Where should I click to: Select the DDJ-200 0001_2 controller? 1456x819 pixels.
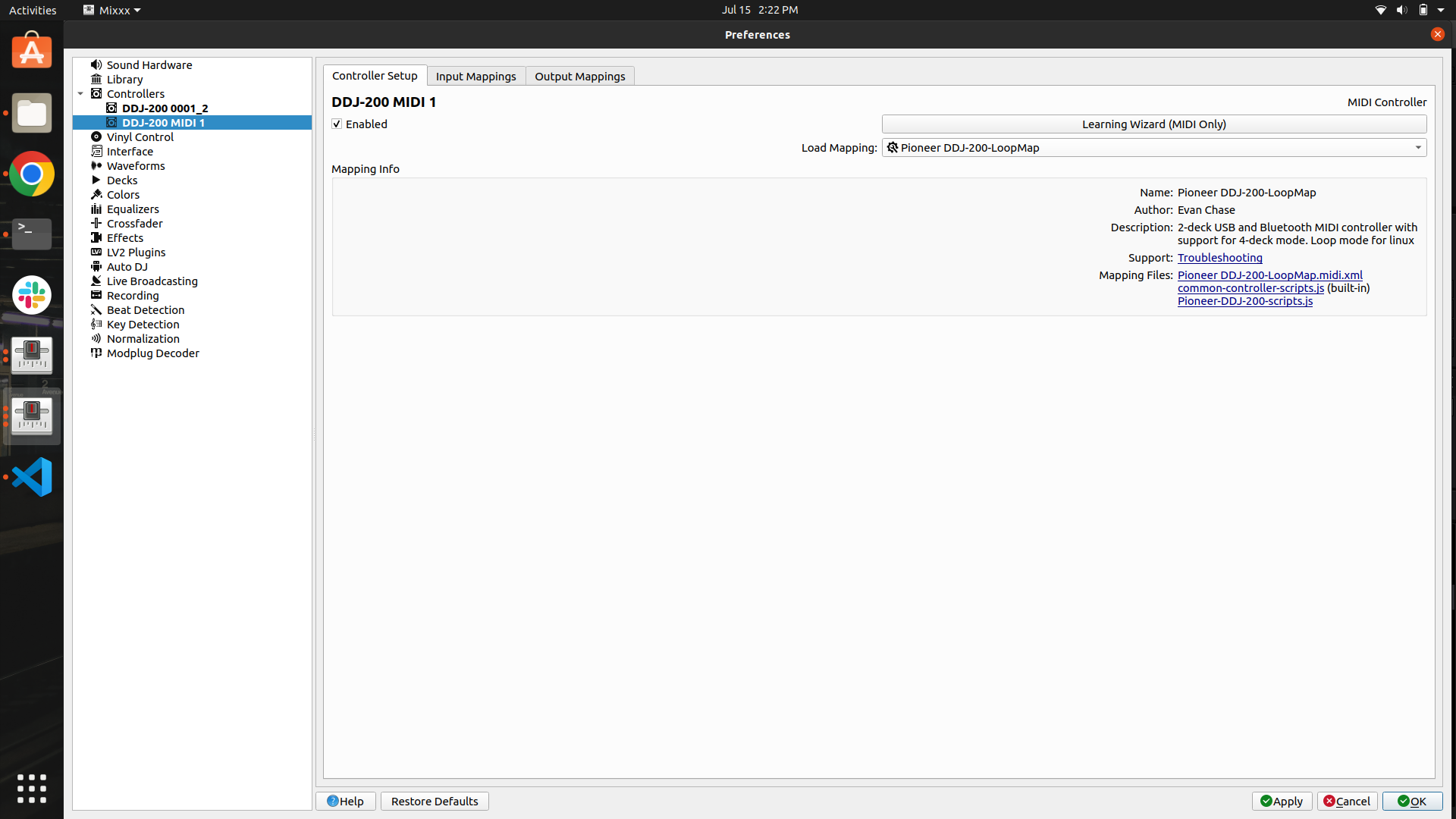[165, 108]
